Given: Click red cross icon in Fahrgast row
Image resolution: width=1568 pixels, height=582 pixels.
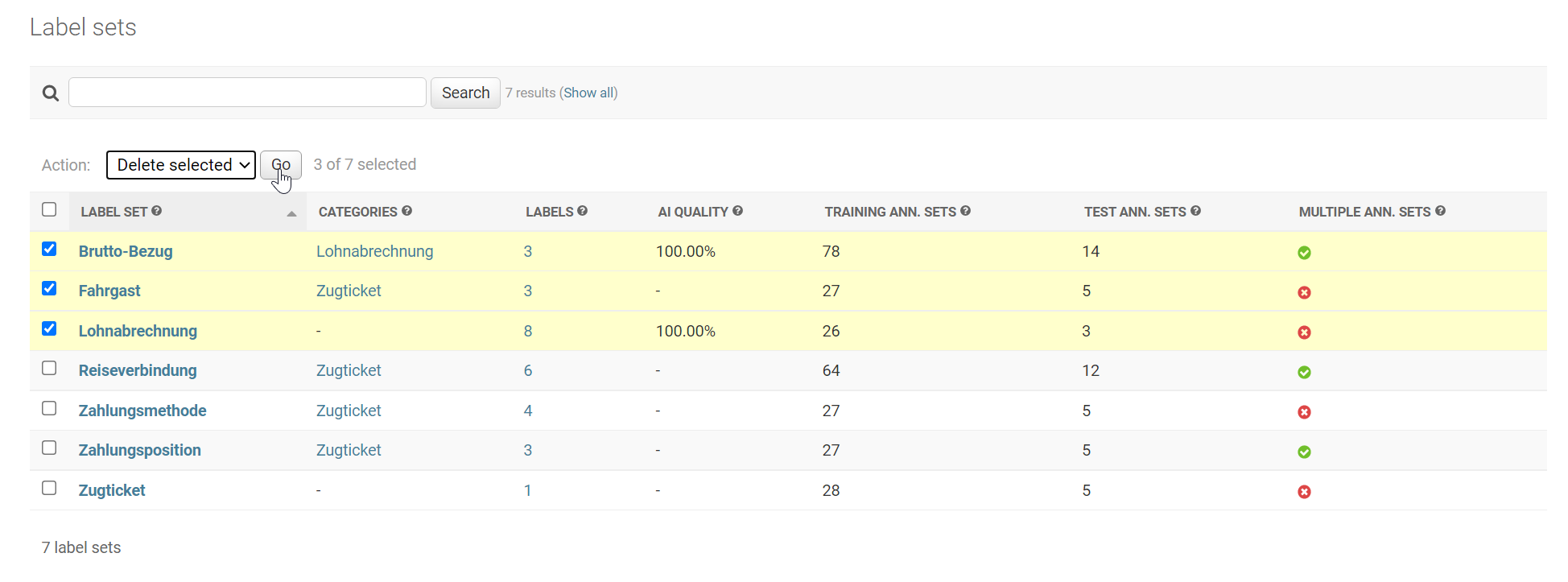Looking at the screenshot, I should point(1305,292).
